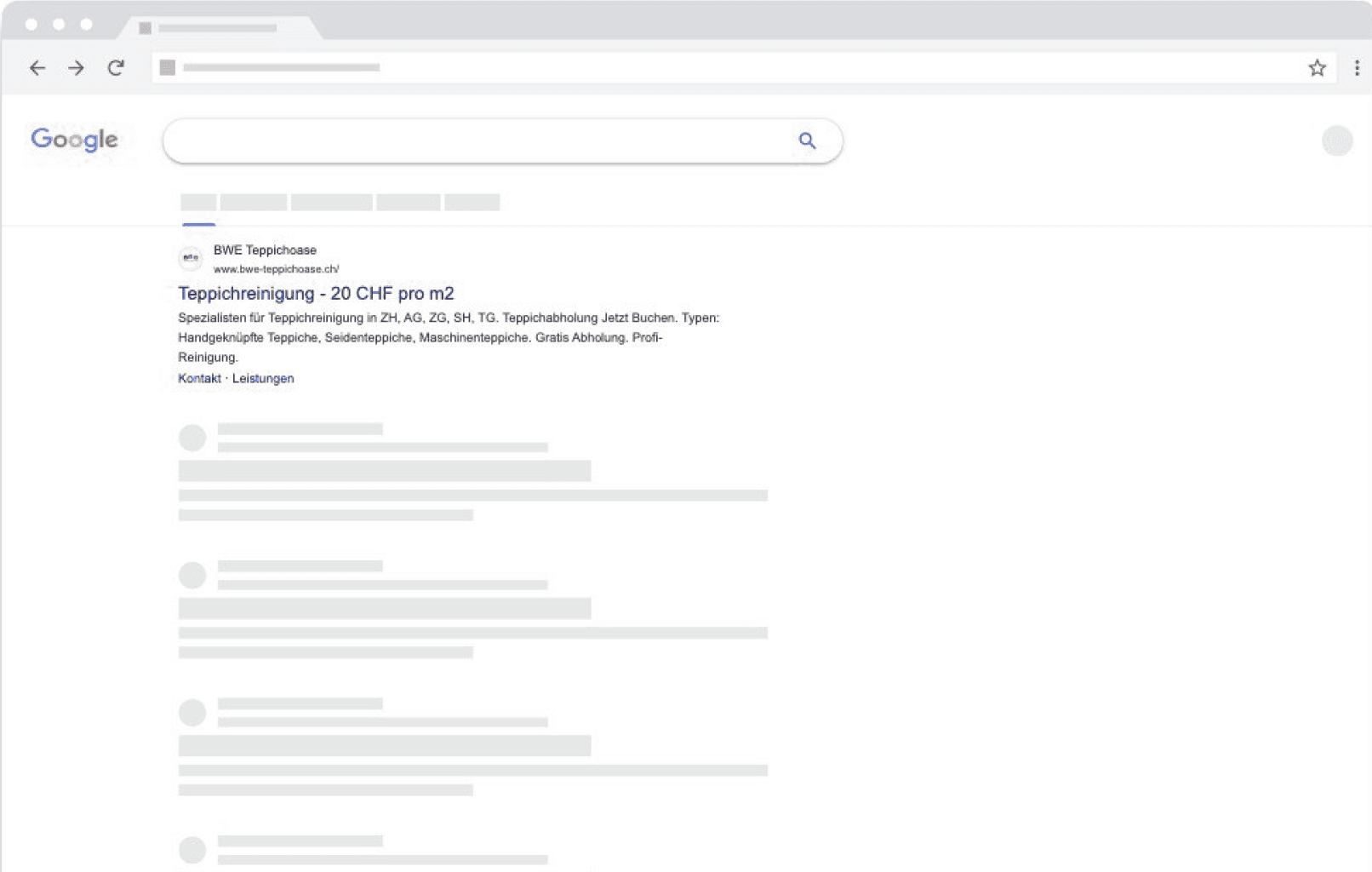The width and height of the screenshot is (1372, 872).
Task: Click the browser forward arrow
Action: click(76, 68)
